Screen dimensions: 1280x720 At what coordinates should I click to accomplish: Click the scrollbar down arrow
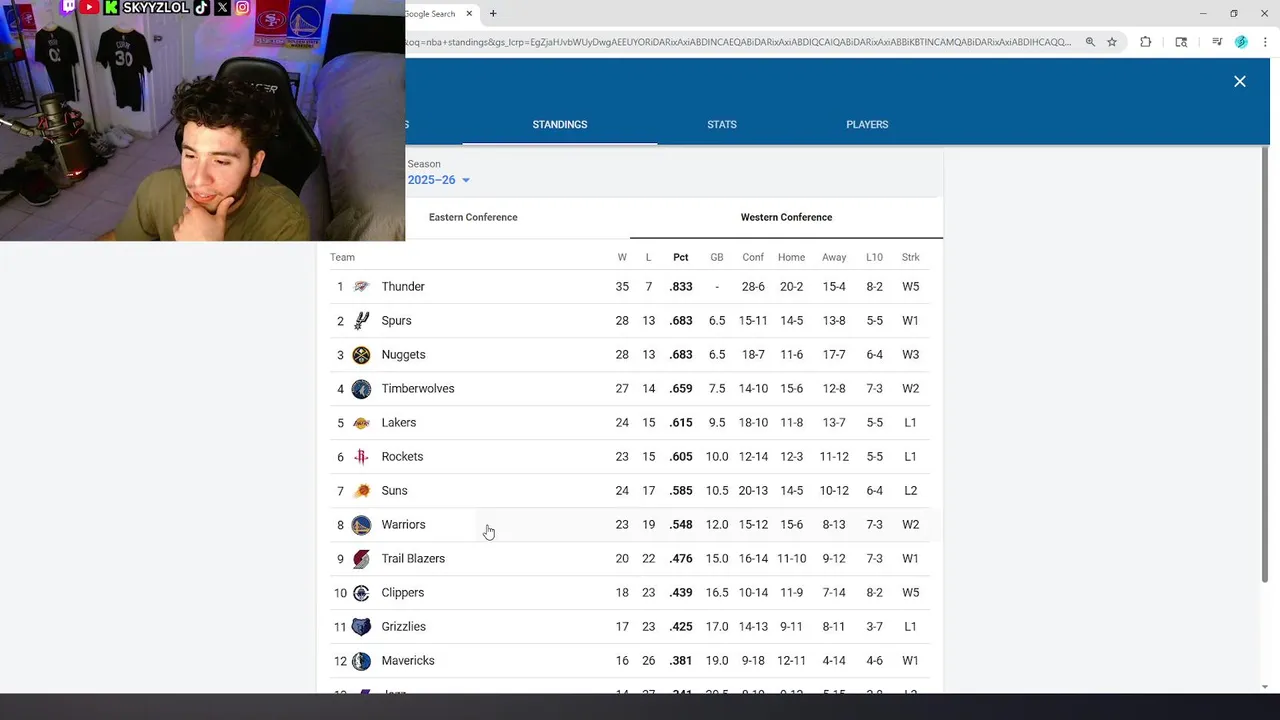(1265, 686)
